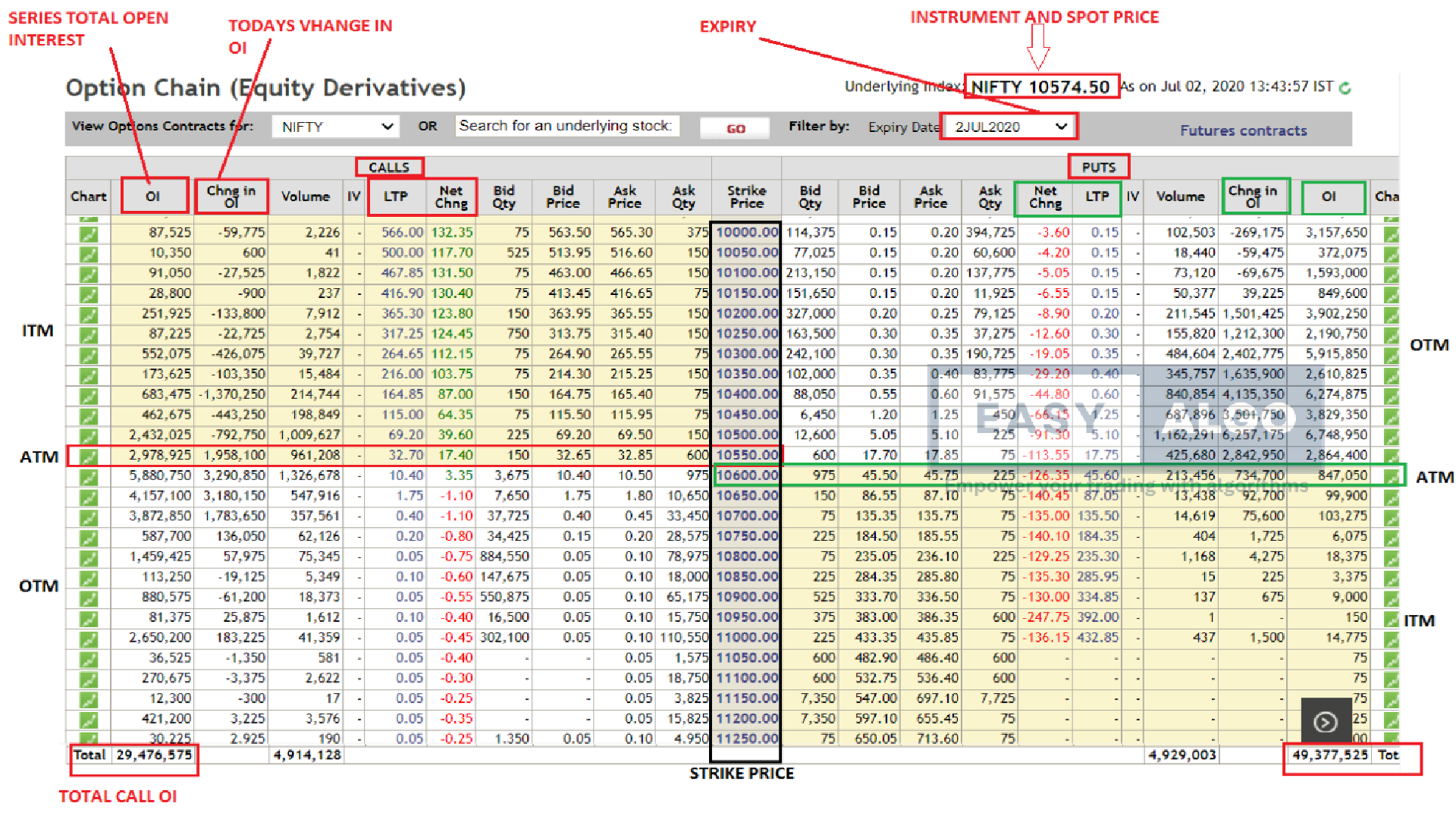Open strike price 11000.00 link
This screenshot has height=819, width=1456.
click(747, 638)
